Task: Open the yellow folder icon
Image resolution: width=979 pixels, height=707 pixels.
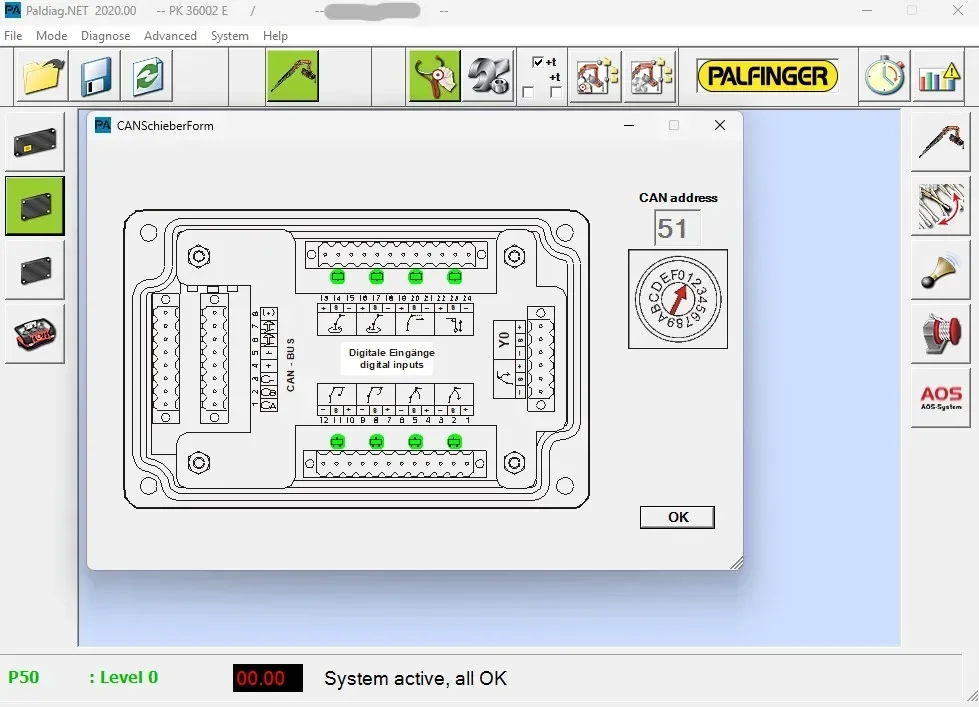Action: (x=42, y=76)
